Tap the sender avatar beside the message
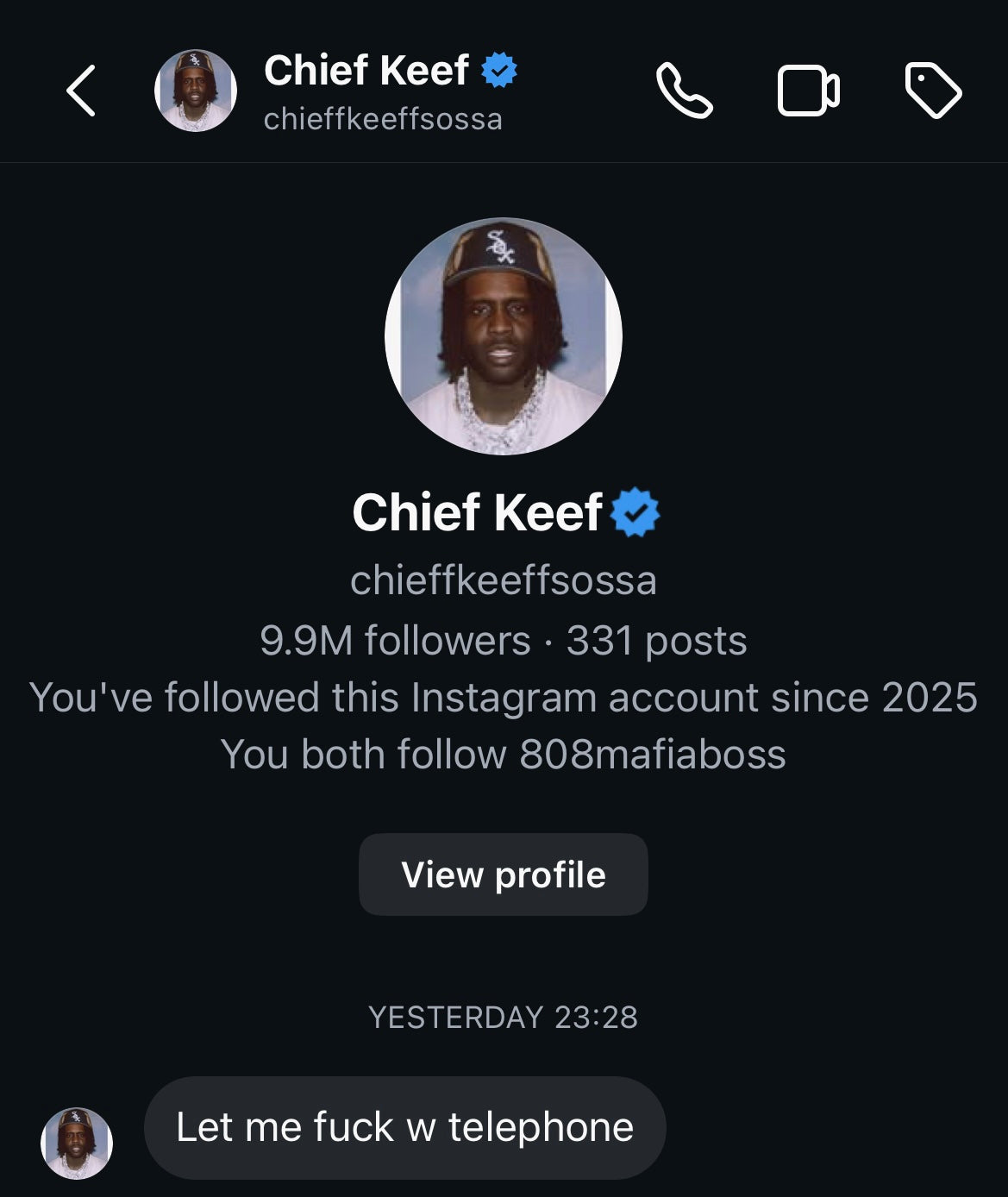 coord(77,1143)
